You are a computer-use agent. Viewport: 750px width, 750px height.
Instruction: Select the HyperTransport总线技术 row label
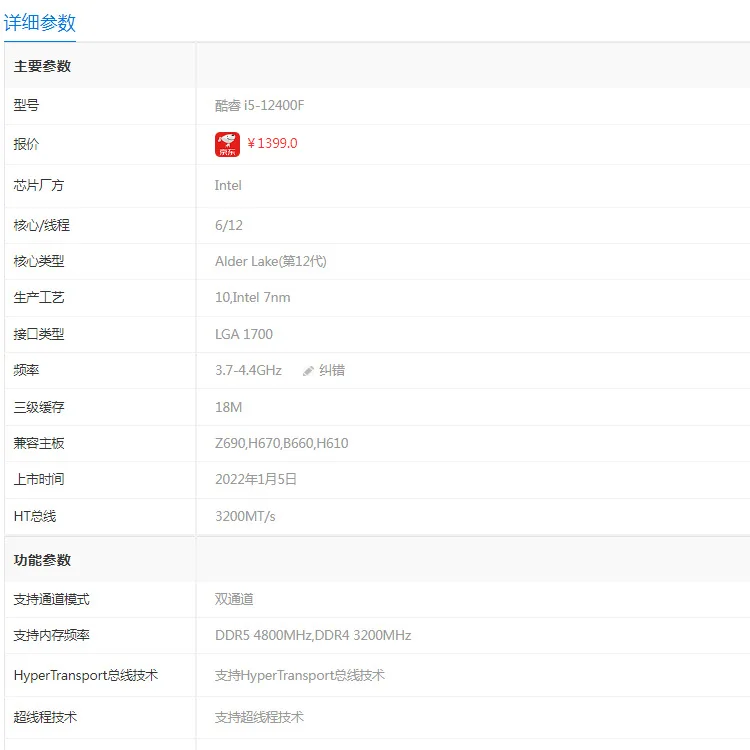(86, 675)
